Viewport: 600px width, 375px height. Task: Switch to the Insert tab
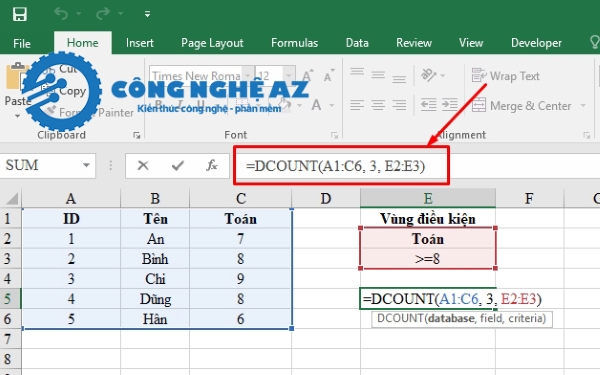[140, 43]
